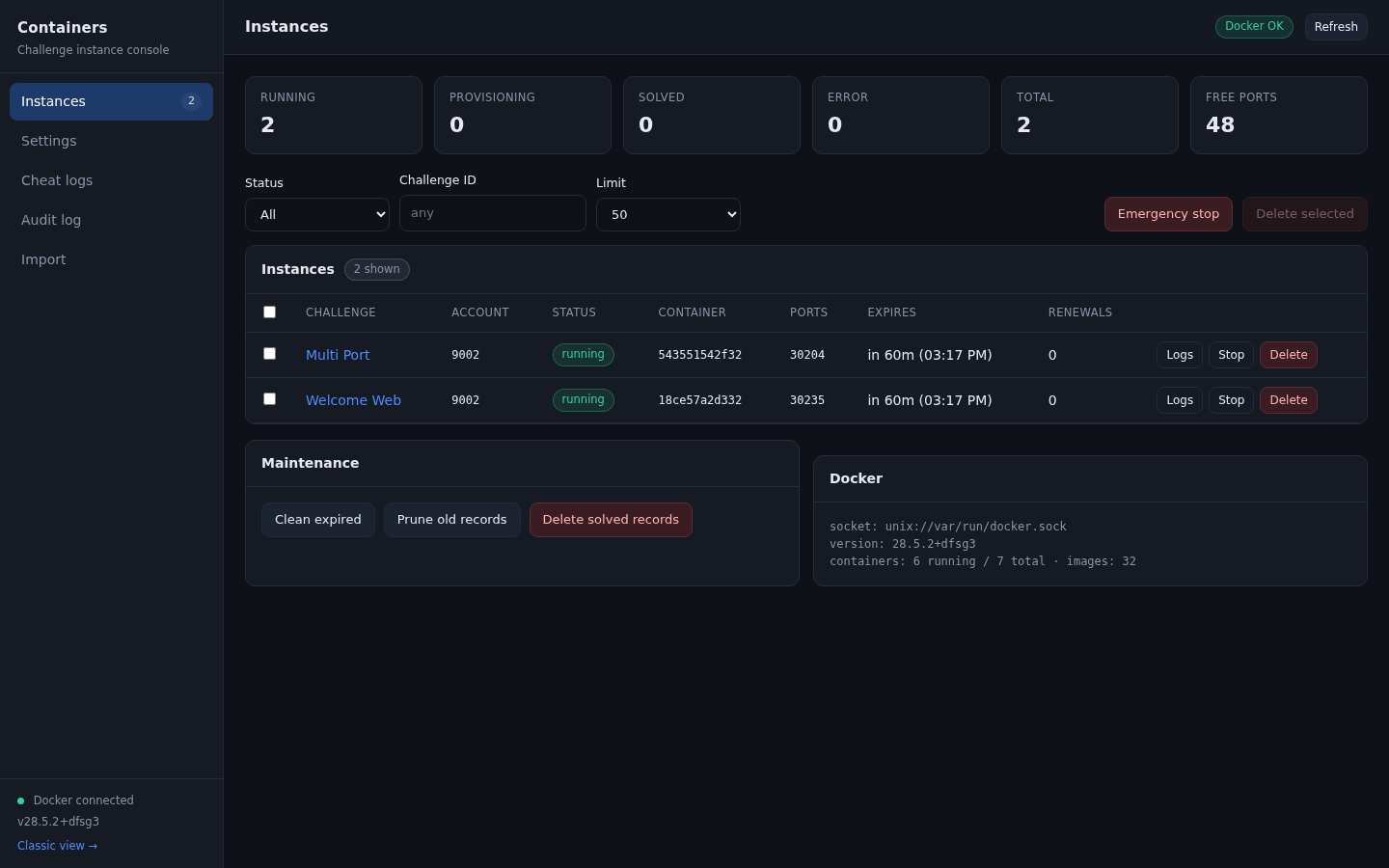Screen dimensions: 1389x868
Task: Click the Emergency stop button
Action: click(x=1168, y=214)
